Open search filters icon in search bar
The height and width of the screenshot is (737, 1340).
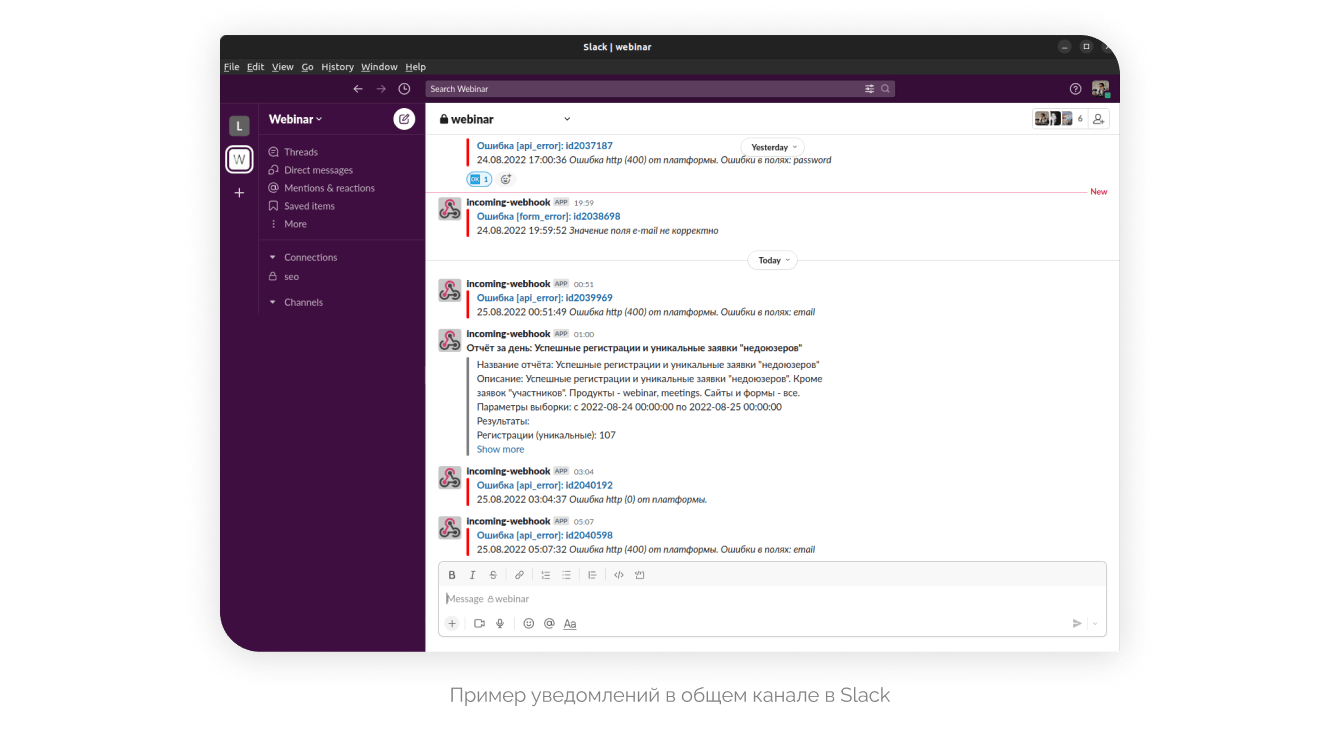click(x=870, y=89)
